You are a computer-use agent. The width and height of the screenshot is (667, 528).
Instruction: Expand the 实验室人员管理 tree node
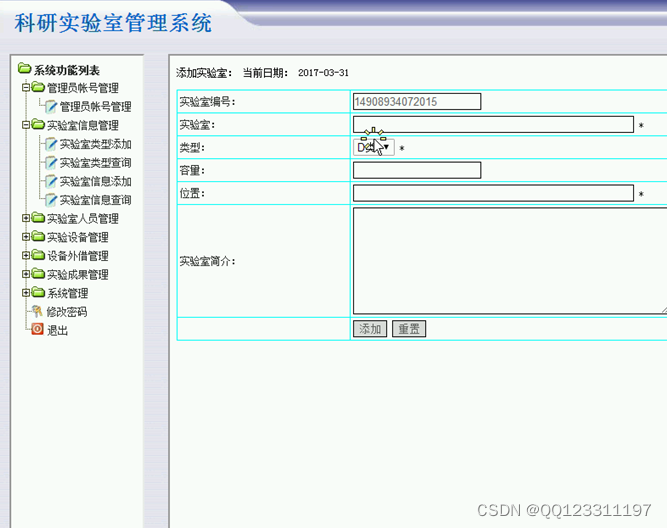pos(26,218)
